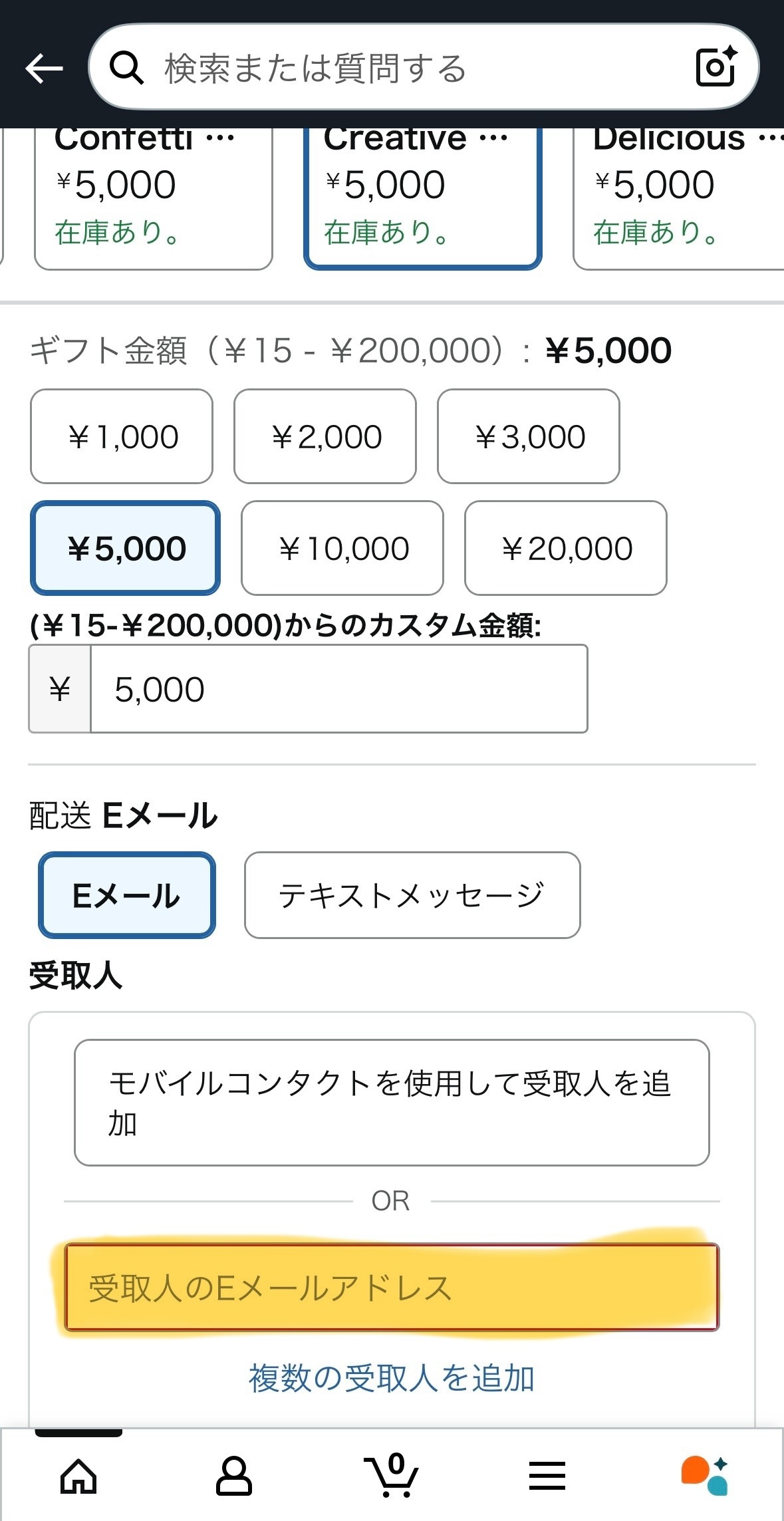Select the ¥10,000 gift amount
Screen dimensions: 784x1521
[342, 548]
